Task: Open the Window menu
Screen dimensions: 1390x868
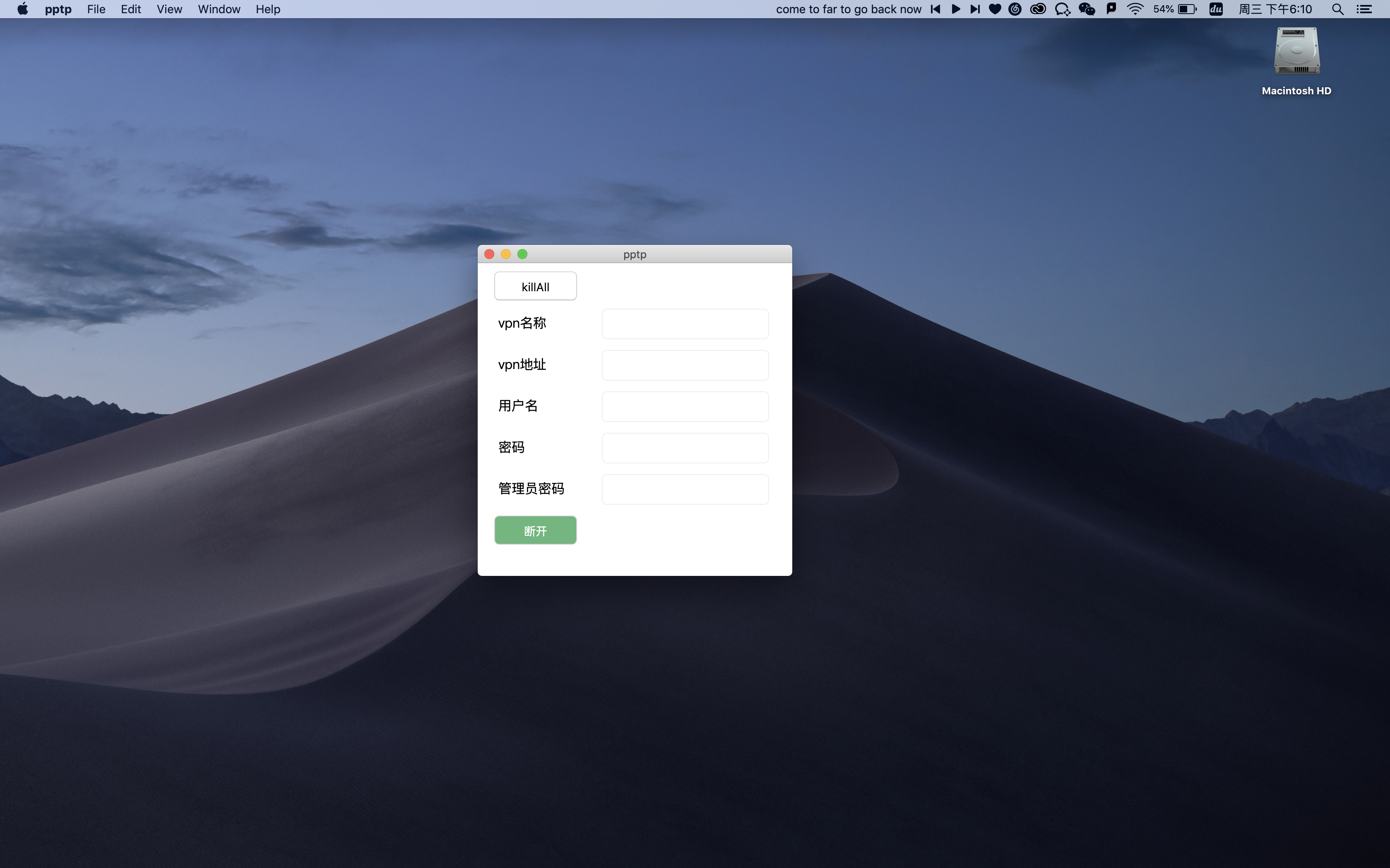Action: point(219,9)
